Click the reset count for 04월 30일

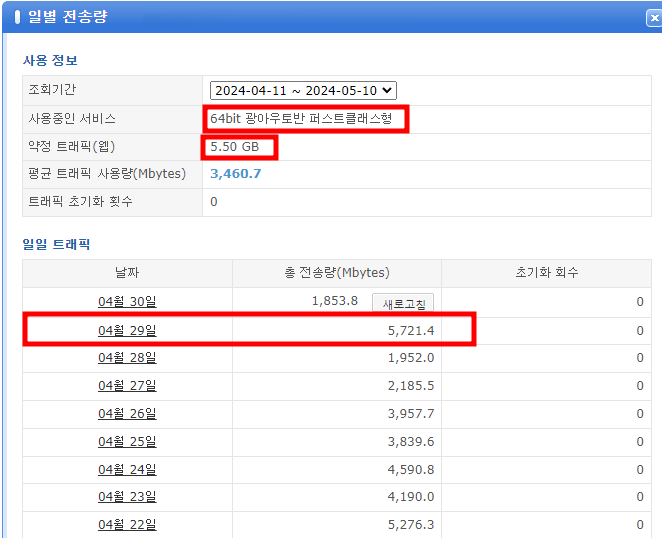(x=640, y=302)
